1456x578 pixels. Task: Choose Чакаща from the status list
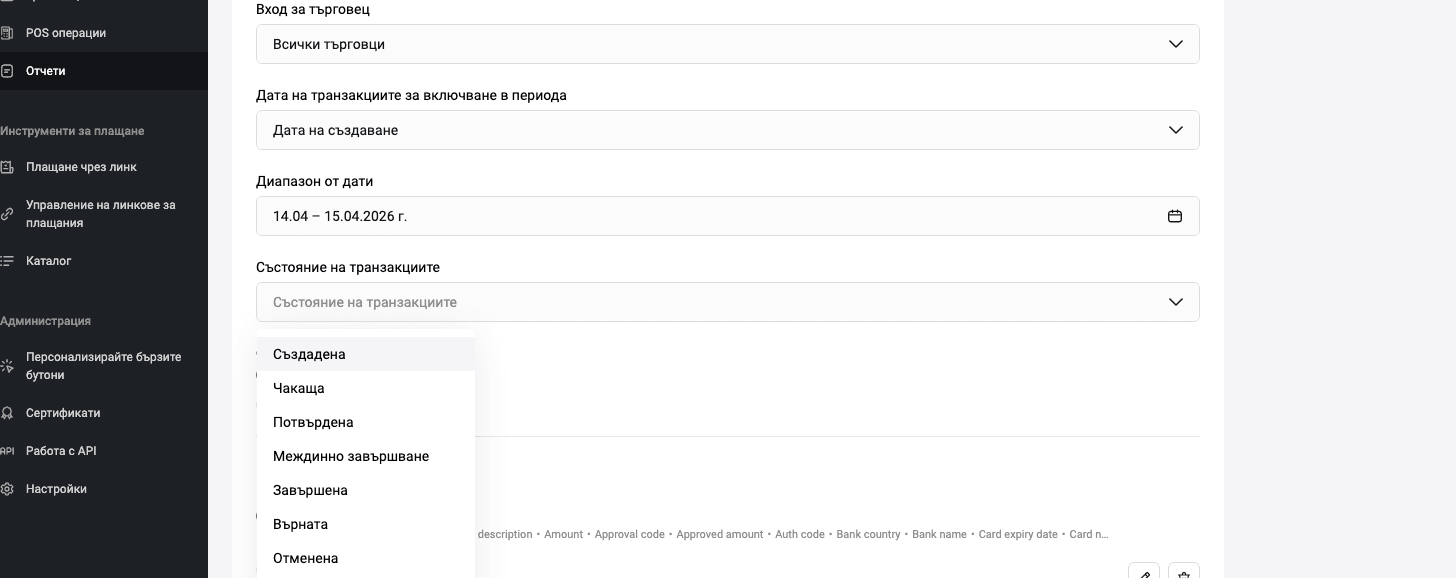click(x=299, y=388)
